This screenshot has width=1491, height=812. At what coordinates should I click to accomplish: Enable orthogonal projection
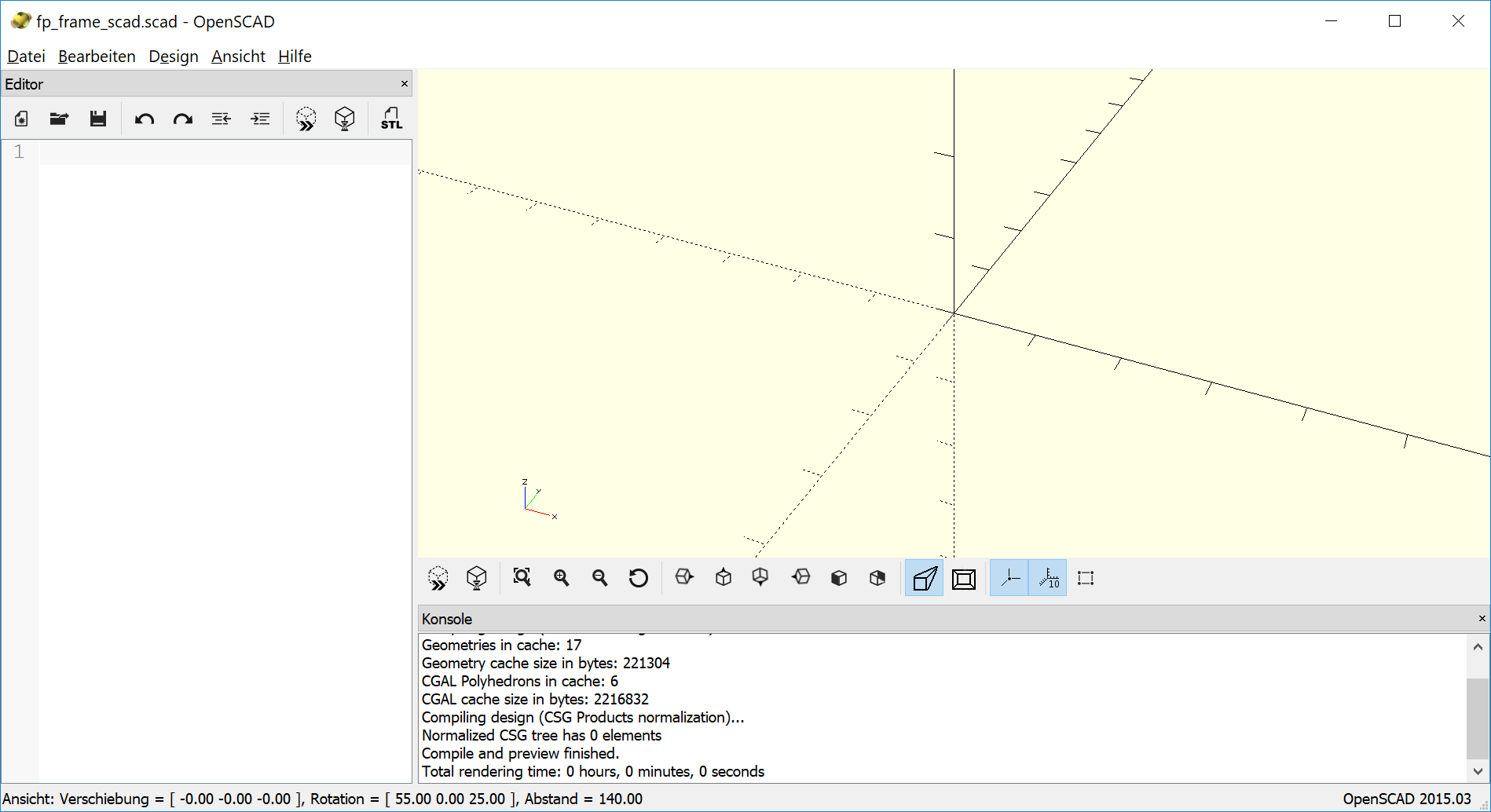coord(963,577)
